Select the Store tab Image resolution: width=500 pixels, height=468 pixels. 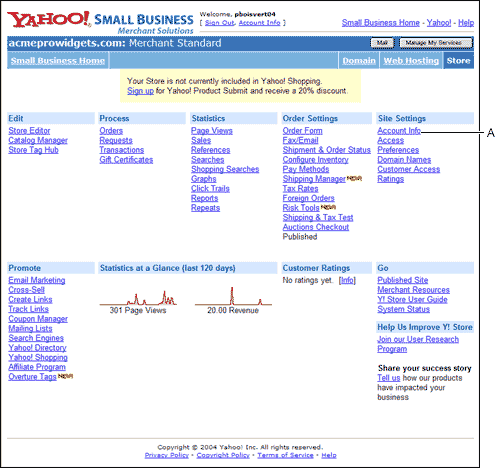pyautogui.click(x=458, y=61)
